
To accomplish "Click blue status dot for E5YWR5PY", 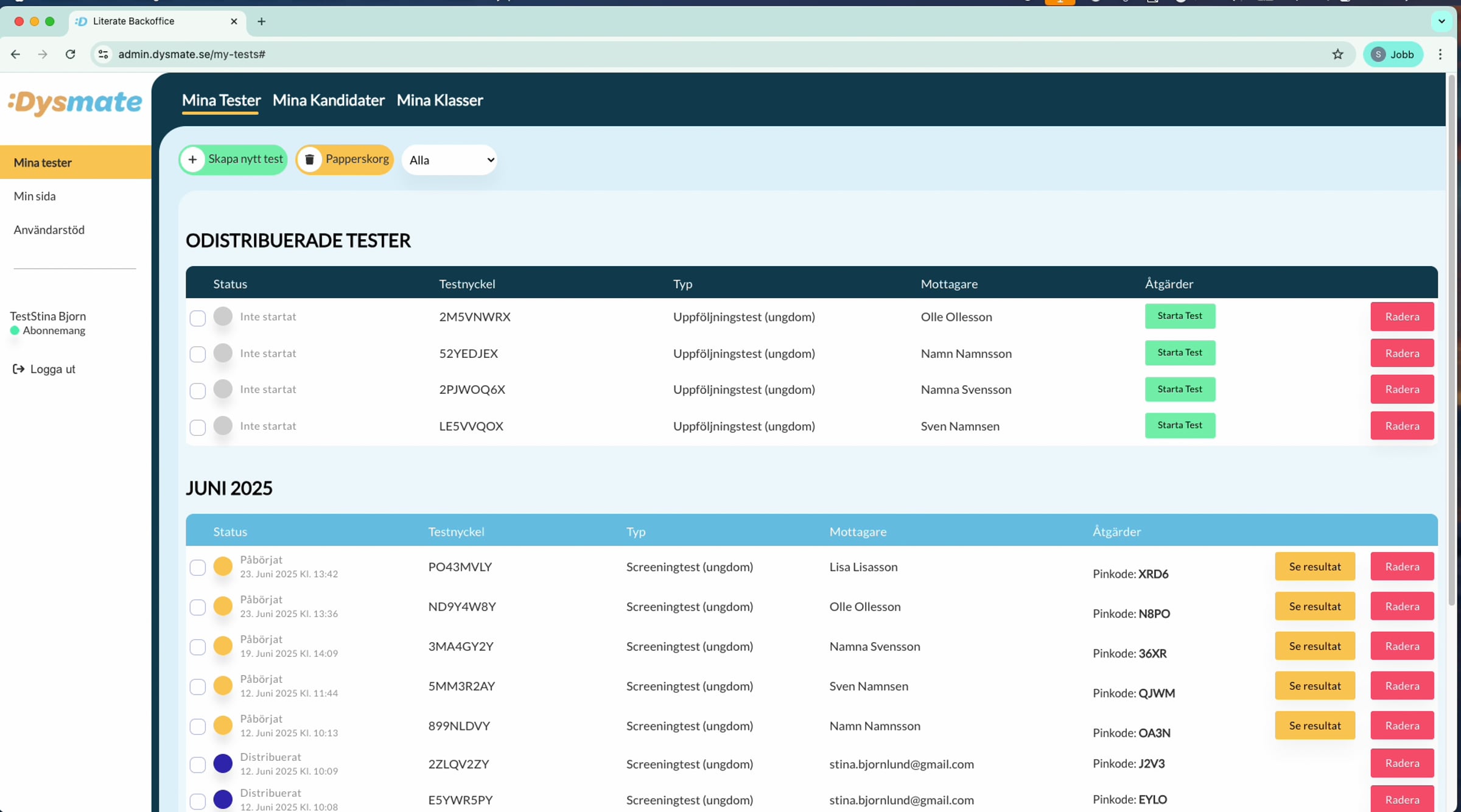I will click(x=223, y=799).
